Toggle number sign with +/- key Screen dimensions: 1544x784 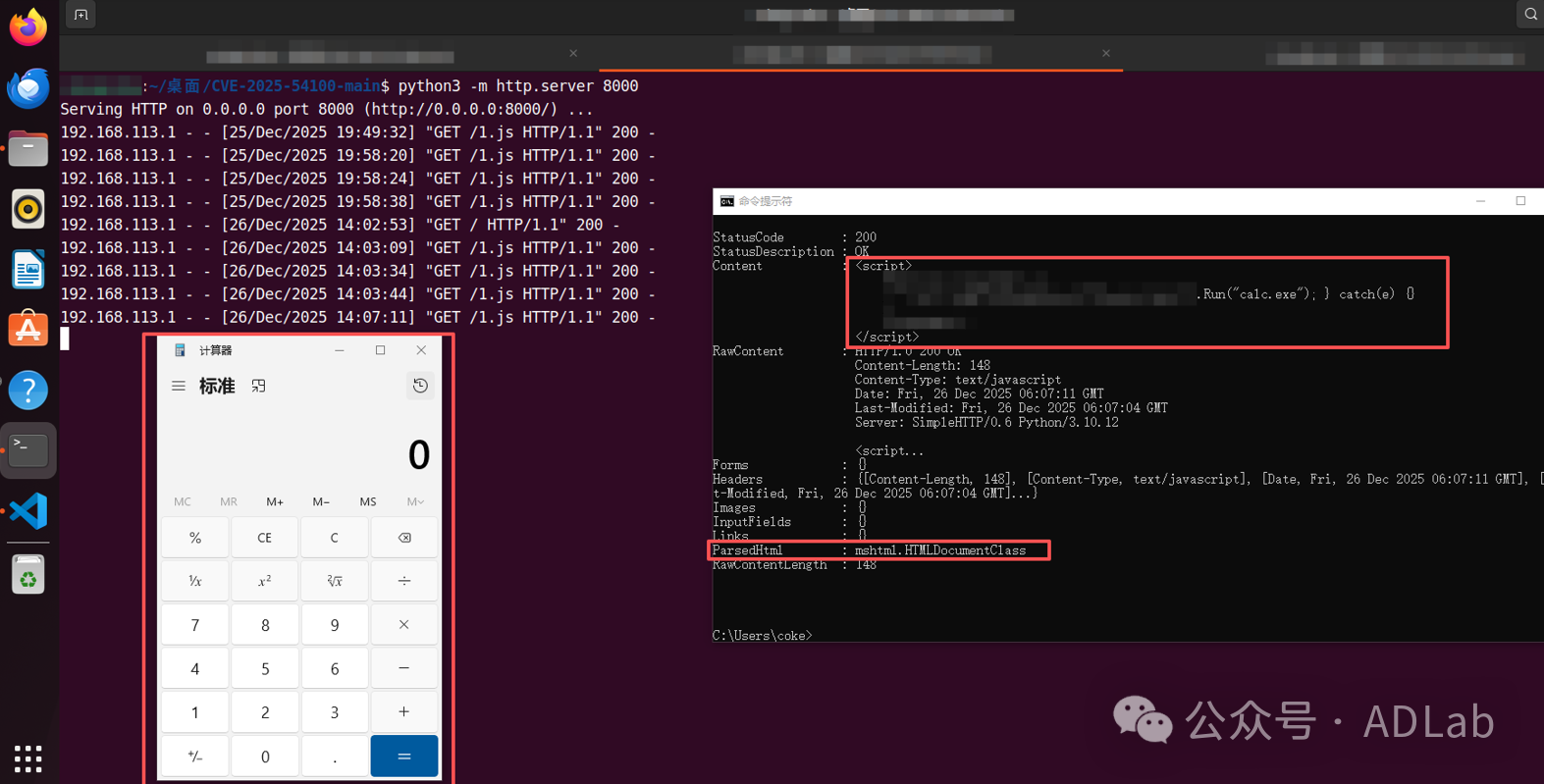click(195, 757)
